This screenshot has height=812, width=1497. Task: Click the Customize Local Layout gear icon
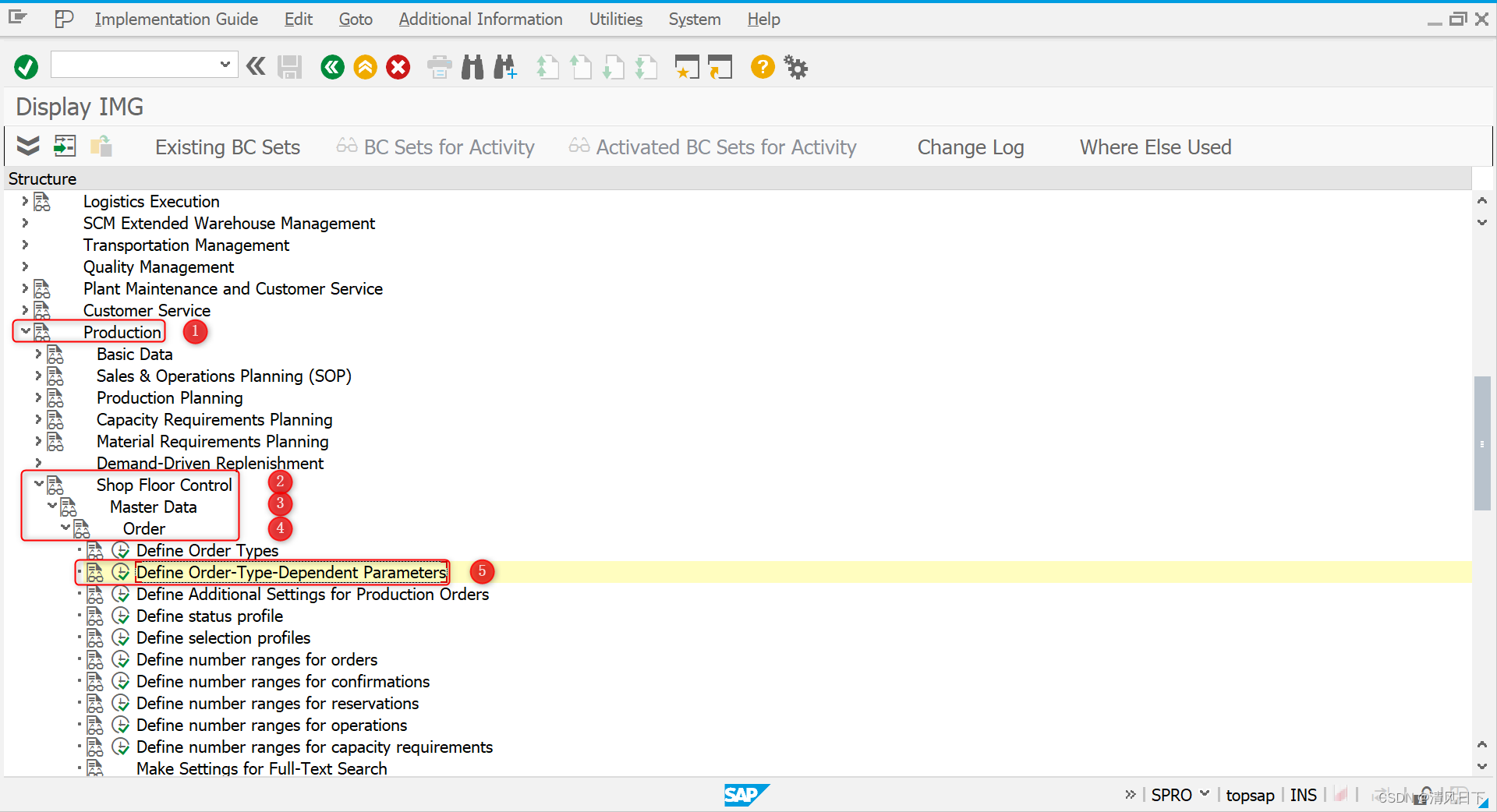click(795, 67)
